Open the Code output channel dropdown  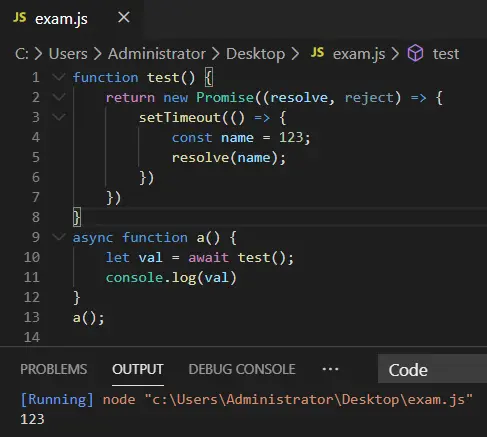point(432,370)
